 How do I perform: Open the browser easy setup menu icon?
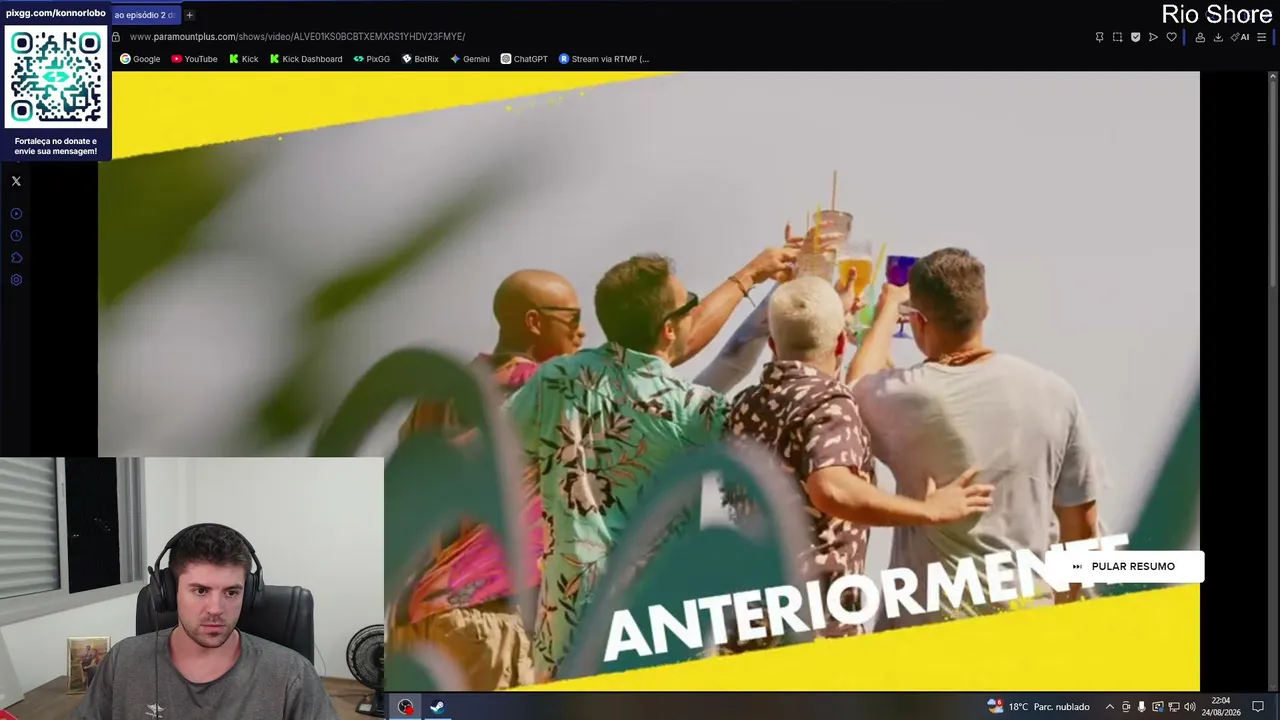[1262, 37]
